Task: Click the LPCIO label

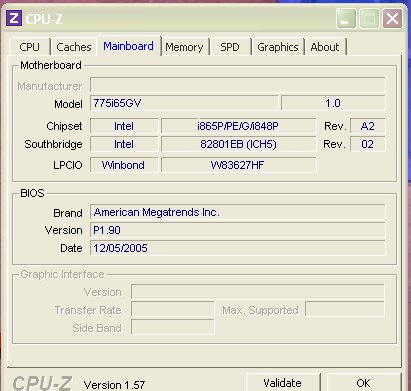Action: 68,165
